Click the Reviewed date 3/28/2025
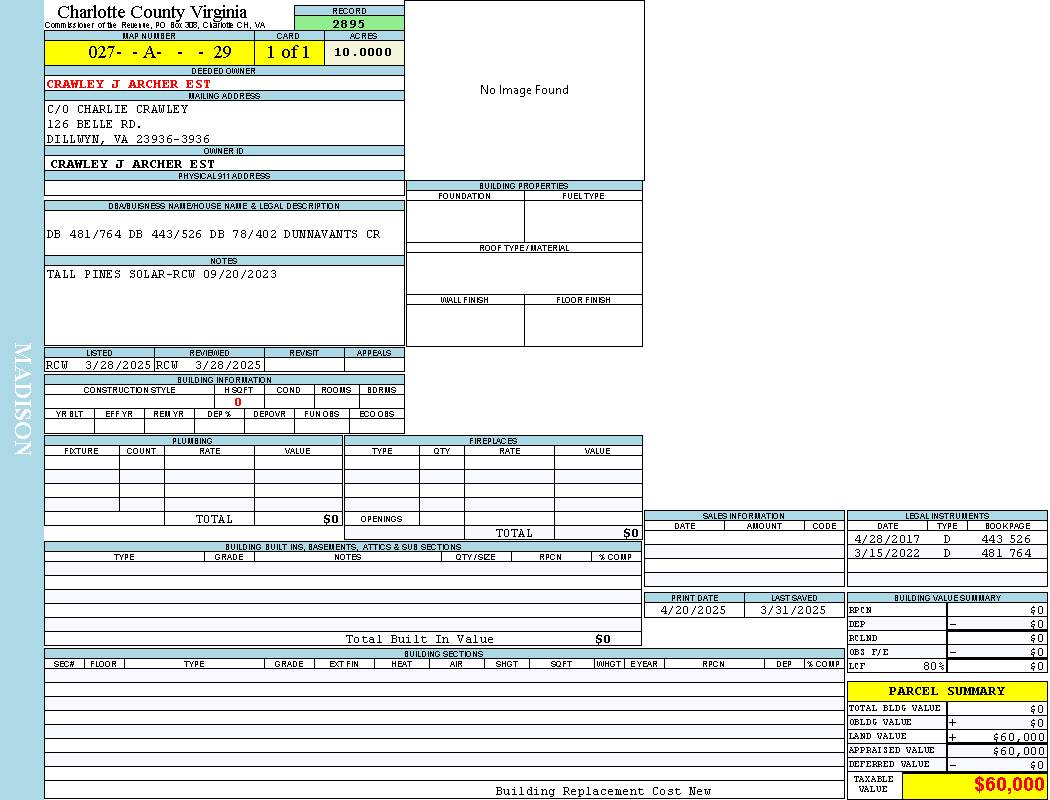 click(x=227, y=365)
